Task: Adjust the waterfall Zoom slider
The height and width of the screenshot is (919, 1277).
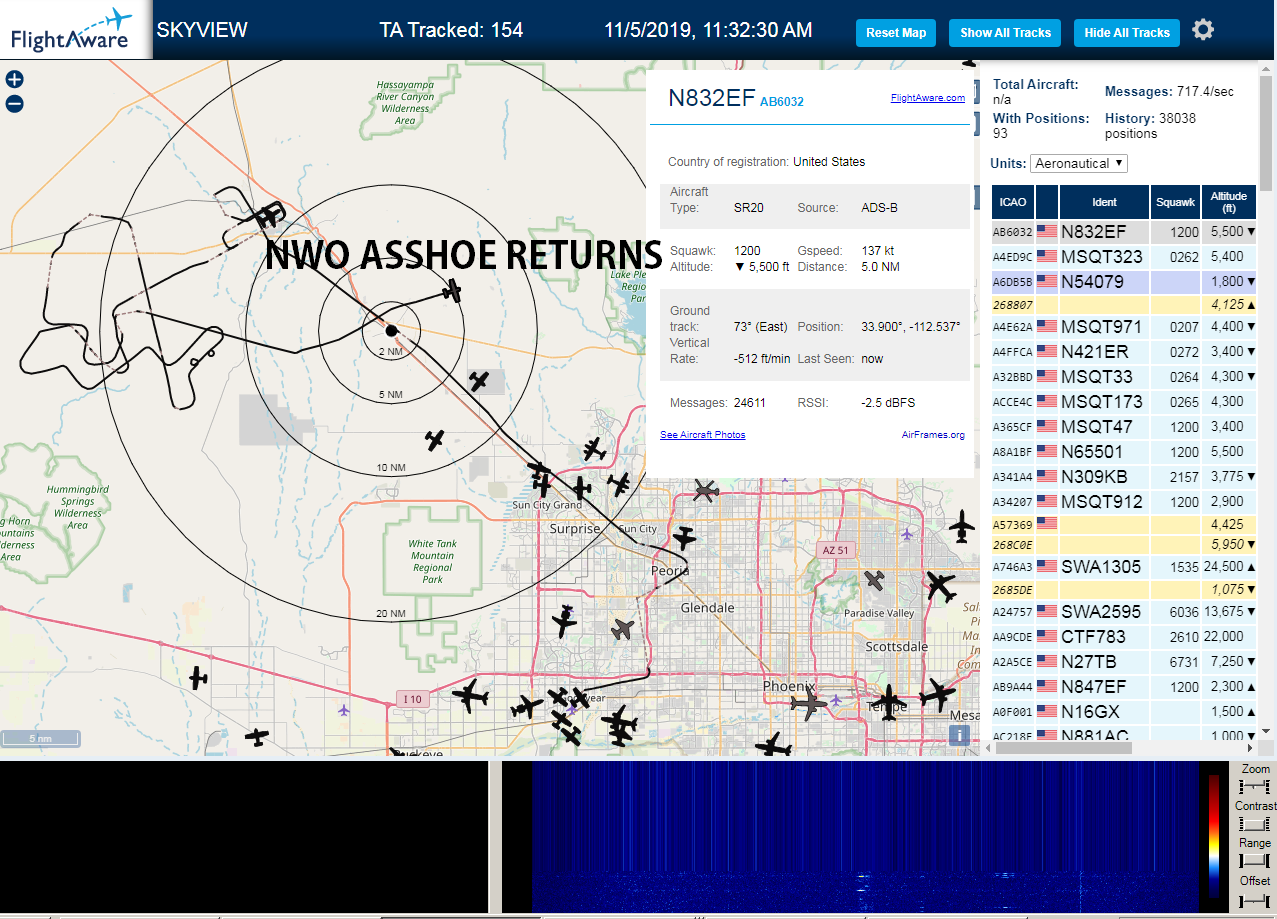Action: pos(1254,788)
